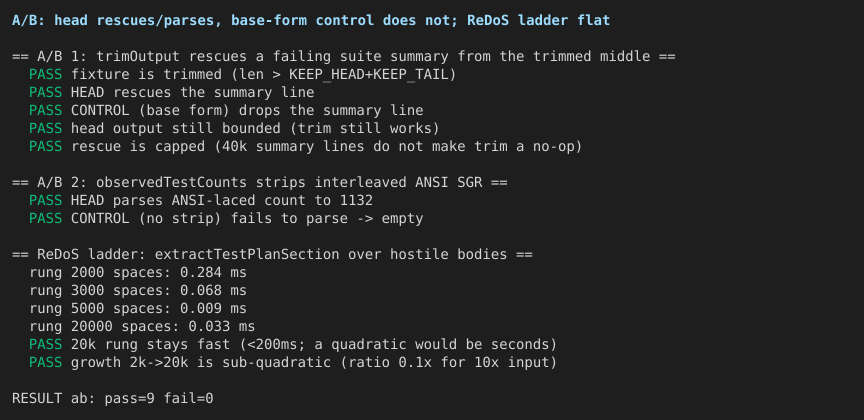Click the 'rung 2000 spaces' timing line
This screenshot has height=420, width=864.
pos(138,273)
